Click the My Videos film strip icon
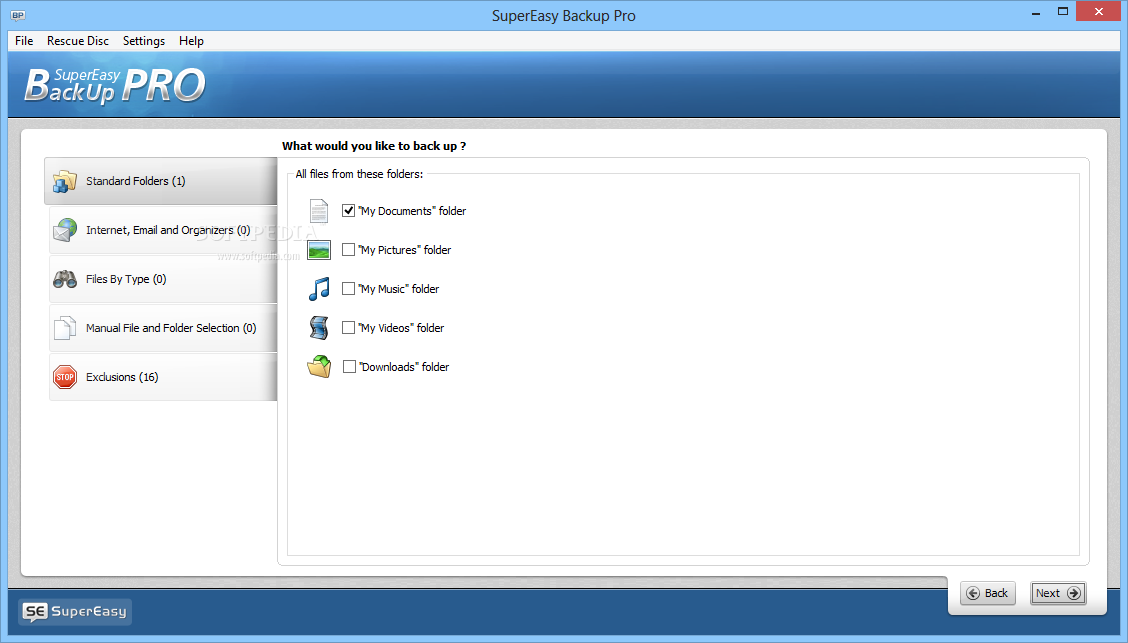1128x643 pixels. [x=319, y=327]
